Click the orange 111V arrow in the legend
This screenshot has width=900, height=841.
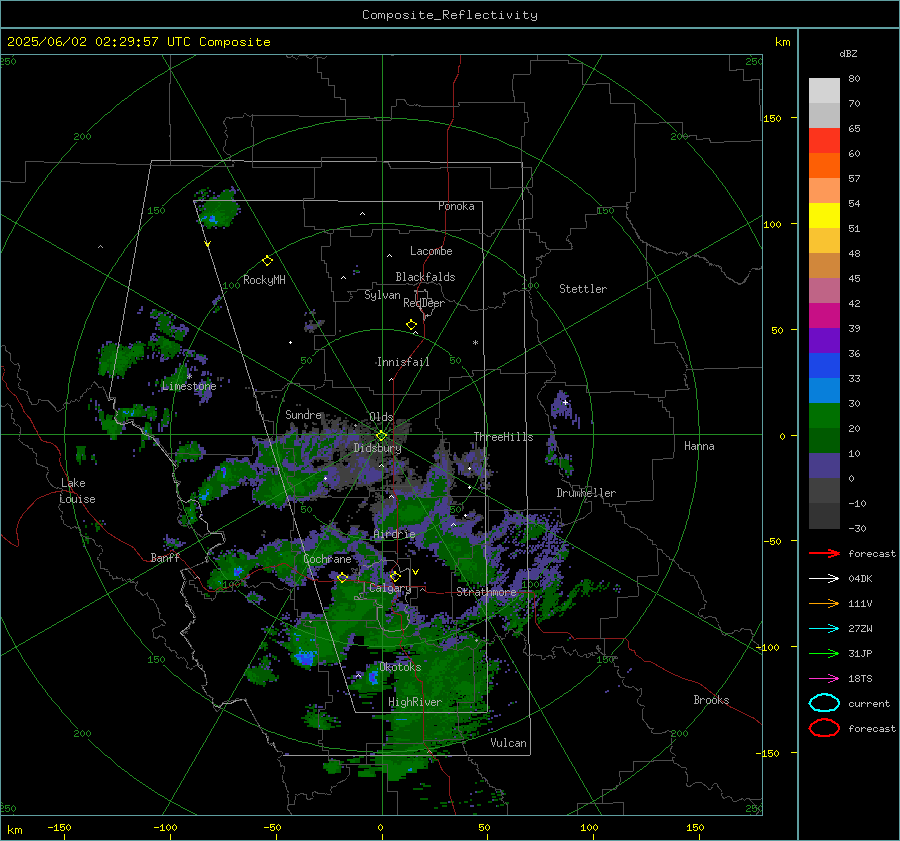pos(824,603)
